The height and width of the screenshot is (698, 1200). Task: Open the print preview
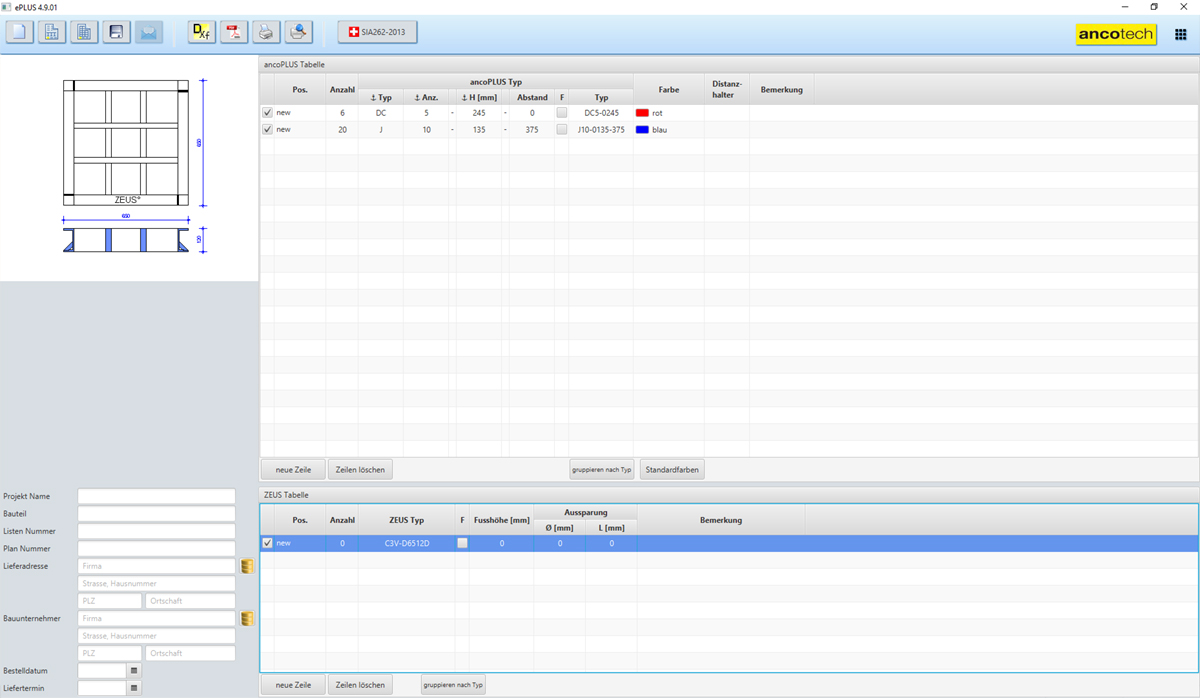(x=298, y=32)
